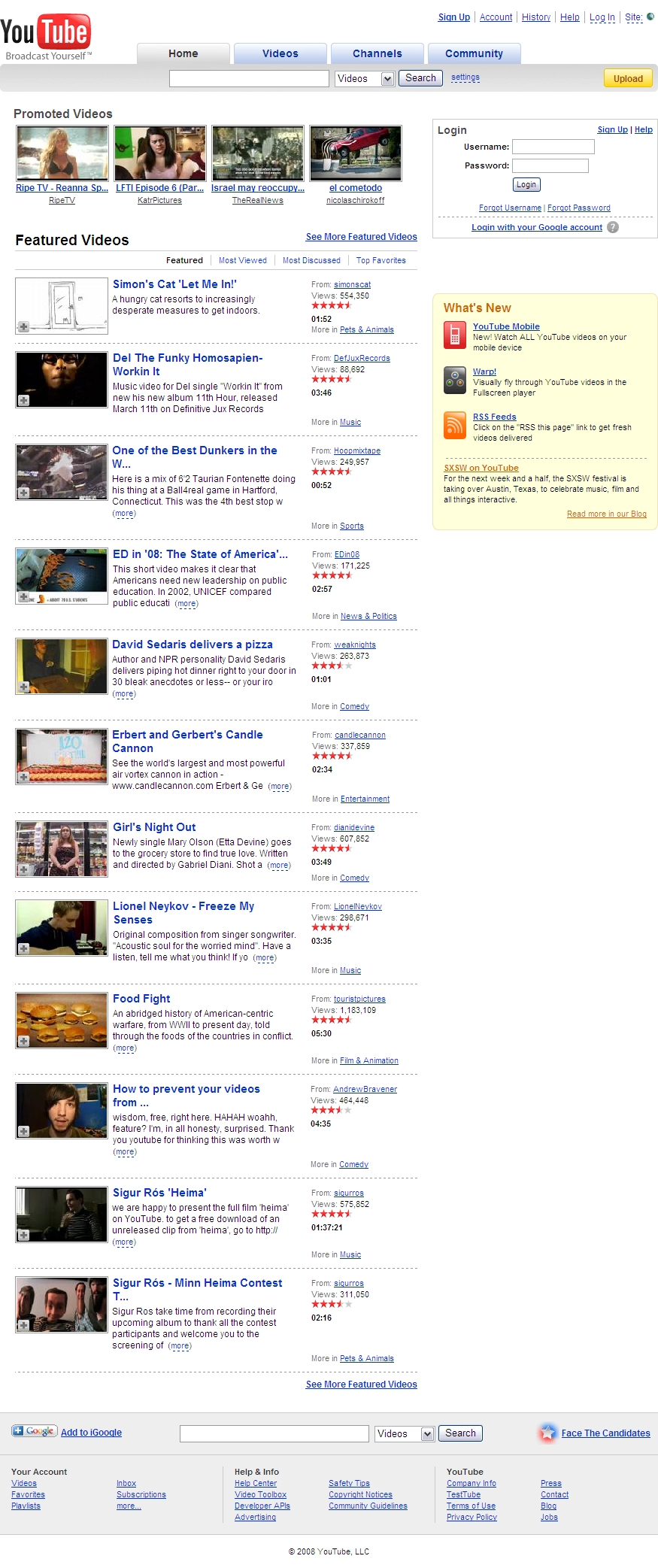Open the bottom search Videos dropdown
The height and width of the screenshot is (1568, 658).
pyautogui.click(x=405, y=1433)
